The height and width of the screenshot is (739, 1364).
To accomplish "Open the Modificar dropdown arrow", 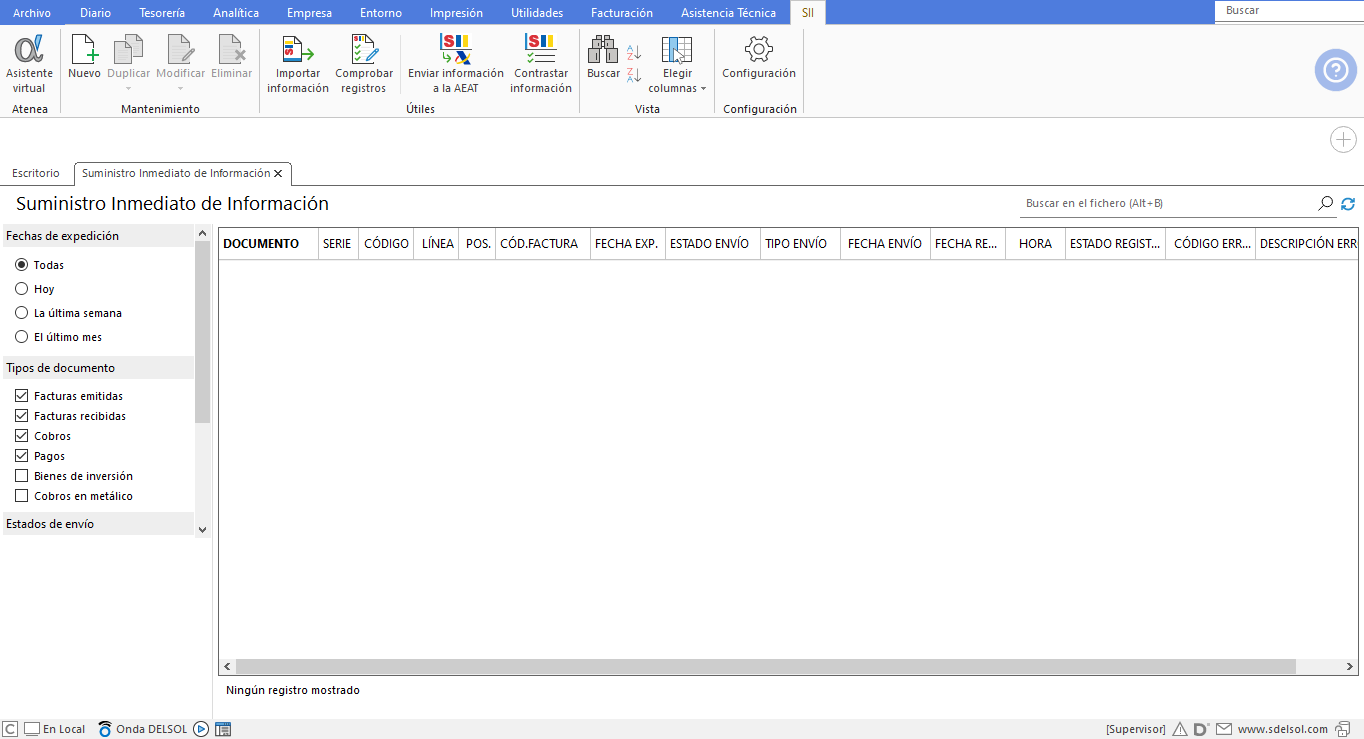I will coord(181,89).
